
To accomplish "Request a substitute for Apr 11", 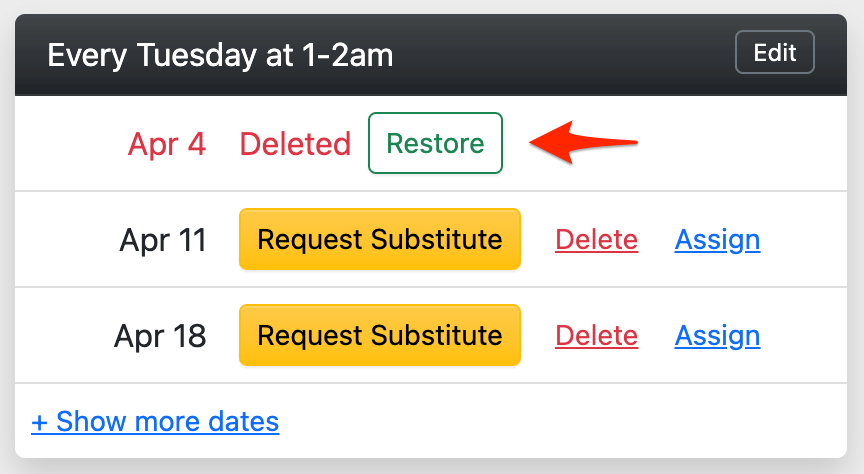I will click(x=379, y=240).
